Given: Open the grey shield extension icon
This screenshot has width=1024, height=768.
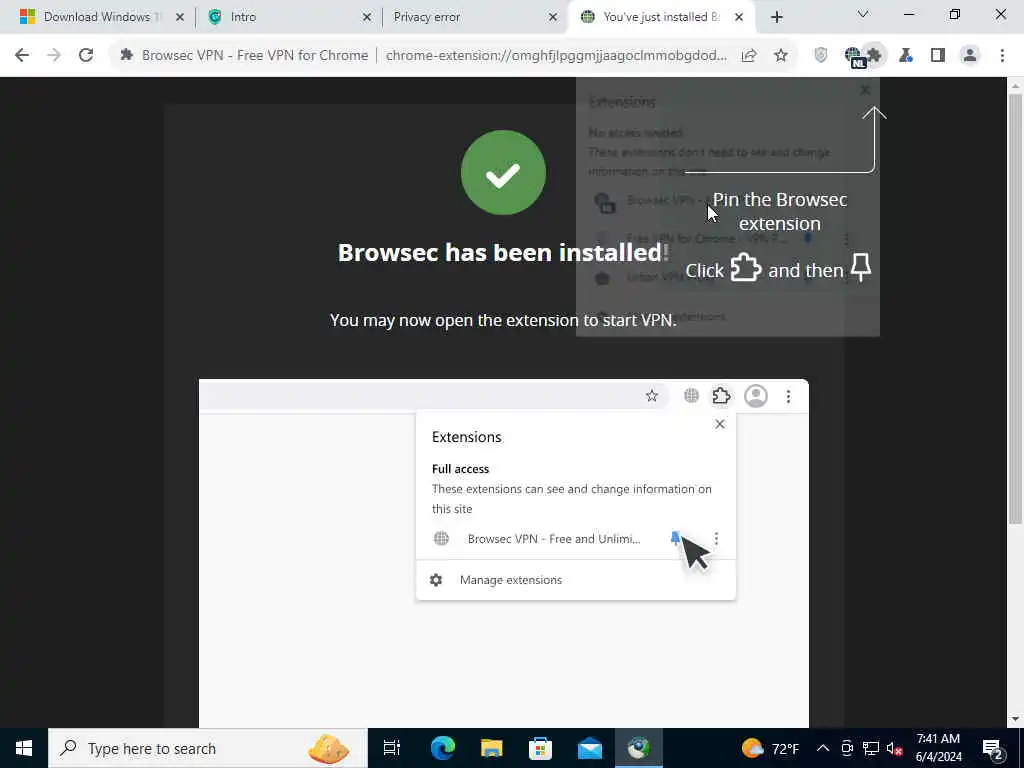Looking at the screenshot, I should pos(821,56).
